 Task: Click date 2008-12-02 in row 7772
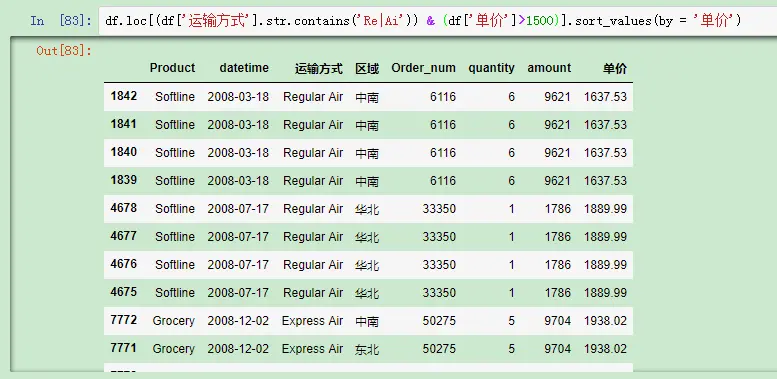(x=238, y=321)
